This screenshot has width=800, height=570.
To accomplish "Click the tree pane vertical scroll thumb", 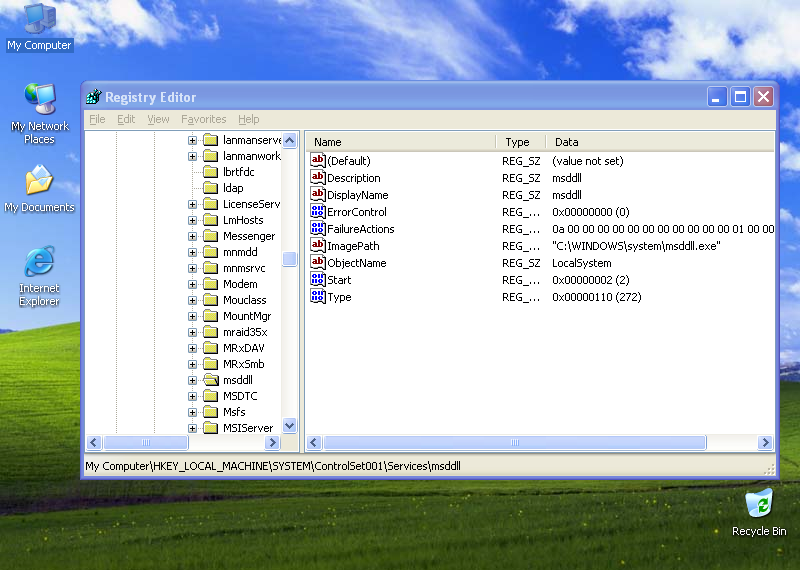I will tap(289, 259).
